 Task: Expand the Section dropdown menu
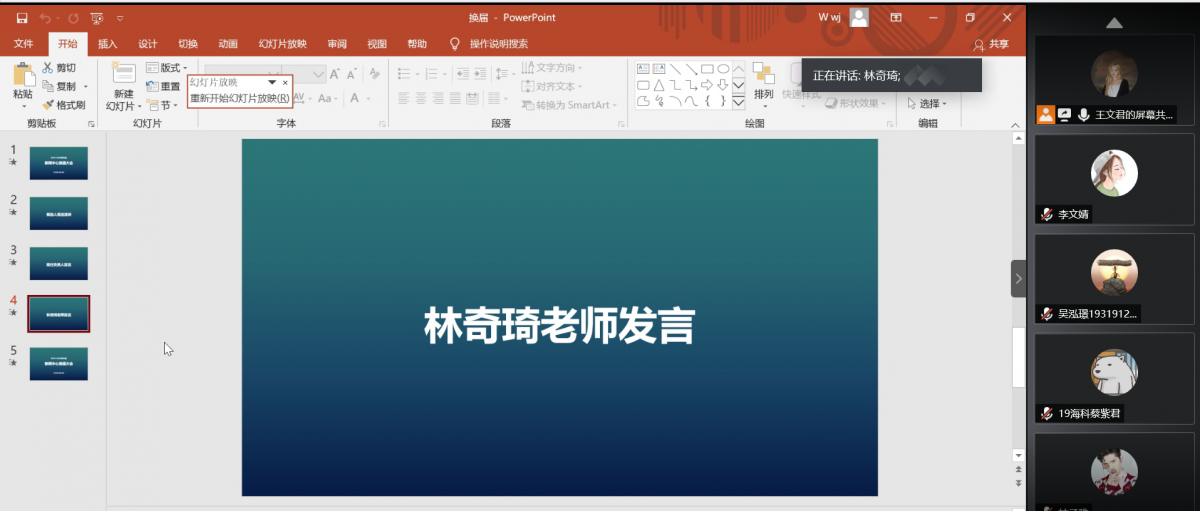[x=162, y=105]
